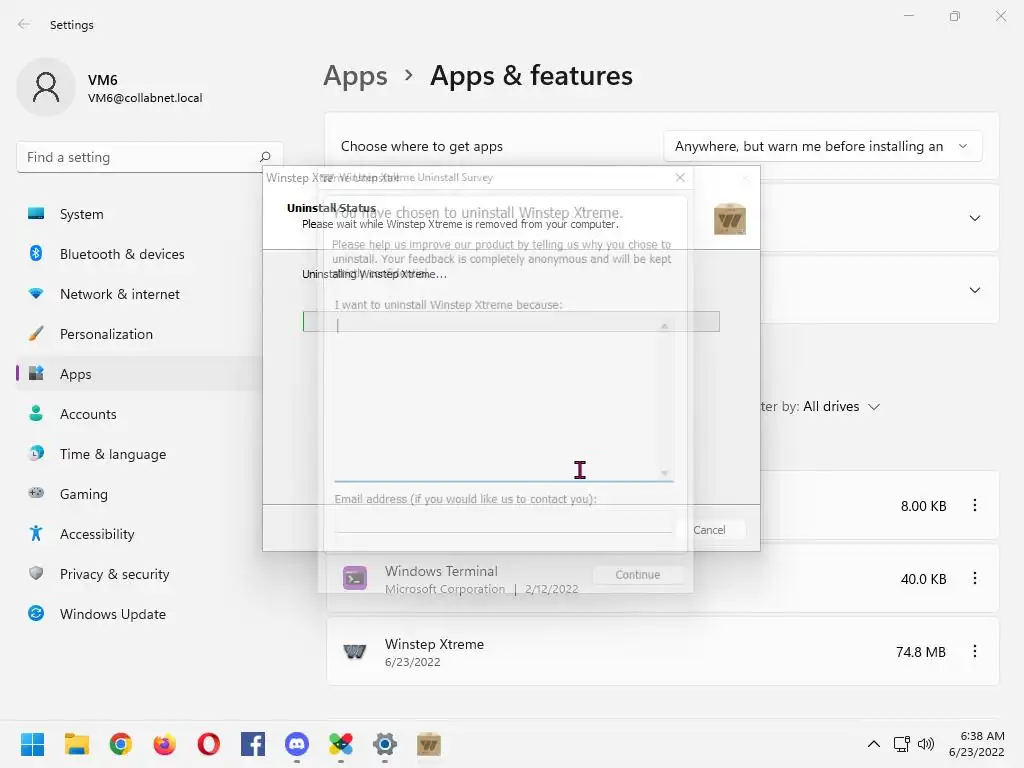Click the uninstall reason text area
1024x768 pixels.
click(x=504, y=398)
